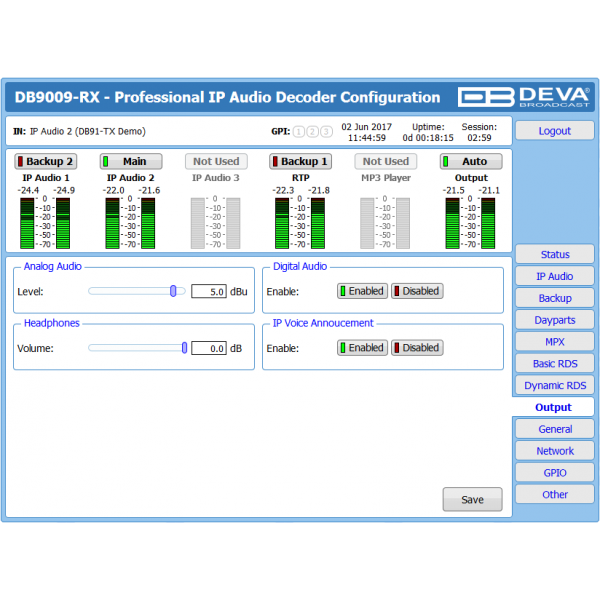The width and height of the screenshot is (600, 600).
Task: Click the GPI 2 indicator
Action: (x=313, y=132)
